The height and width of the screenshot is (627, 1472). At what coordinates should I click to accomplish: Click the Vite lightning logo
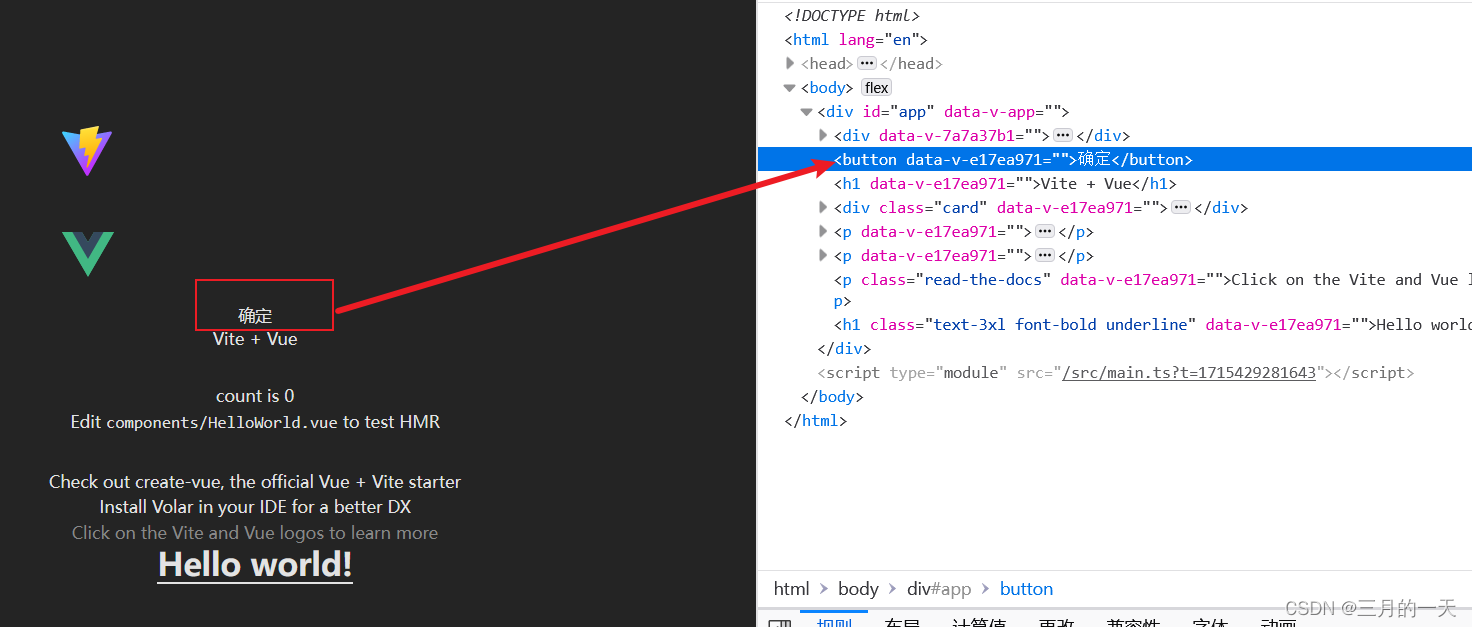tap(87, 151)
